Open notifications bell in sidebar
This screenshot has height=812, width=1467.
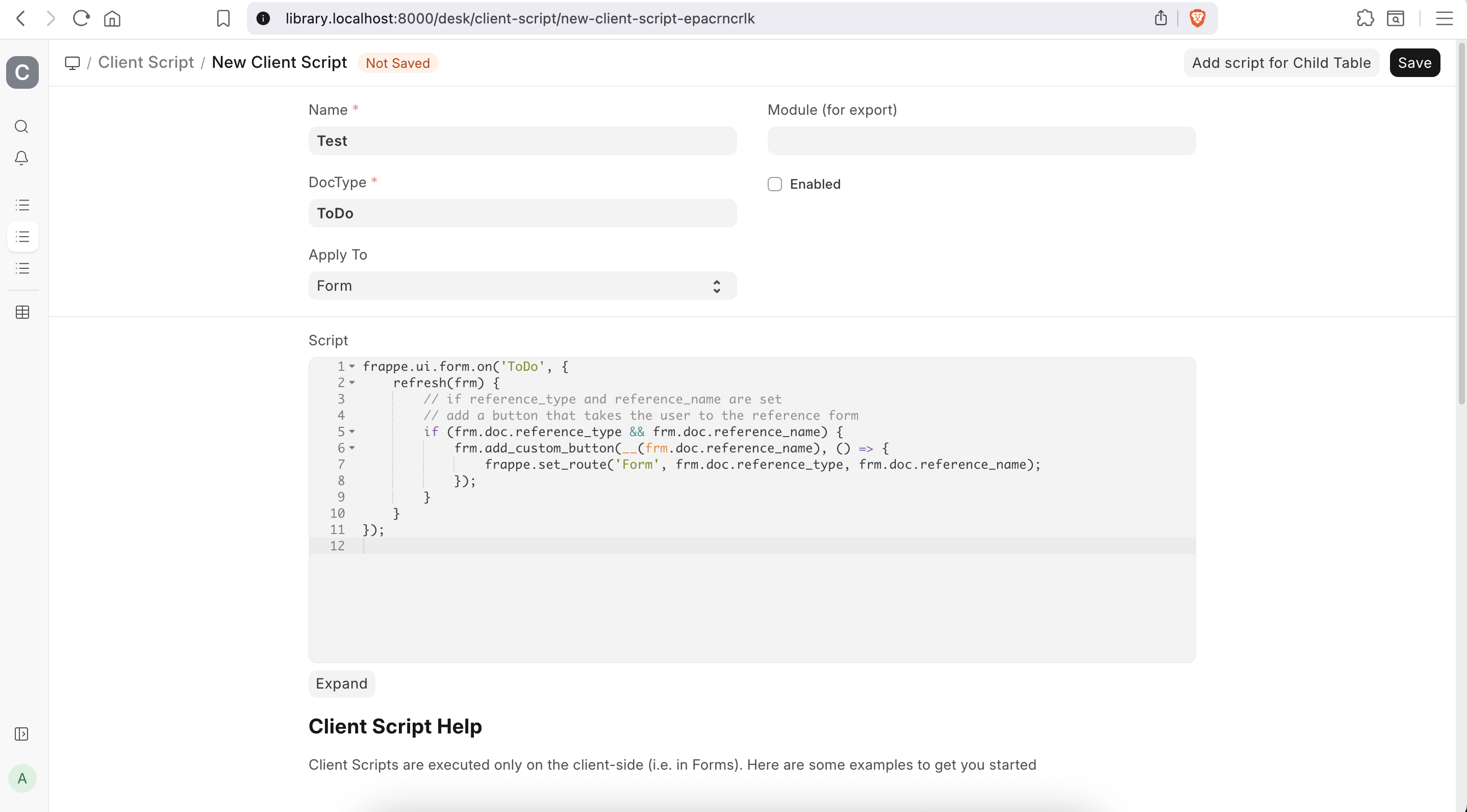coord(21,158)
